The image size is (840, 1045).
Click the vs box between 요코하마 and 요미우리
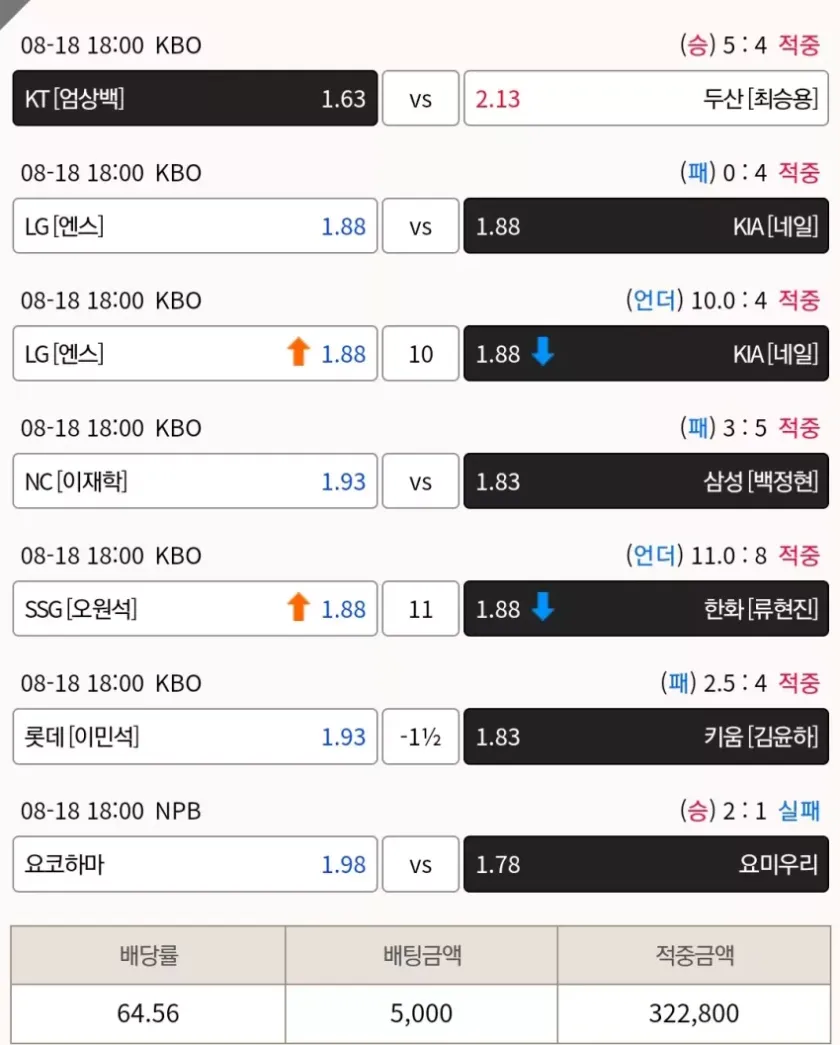click(x=421, y=864)
